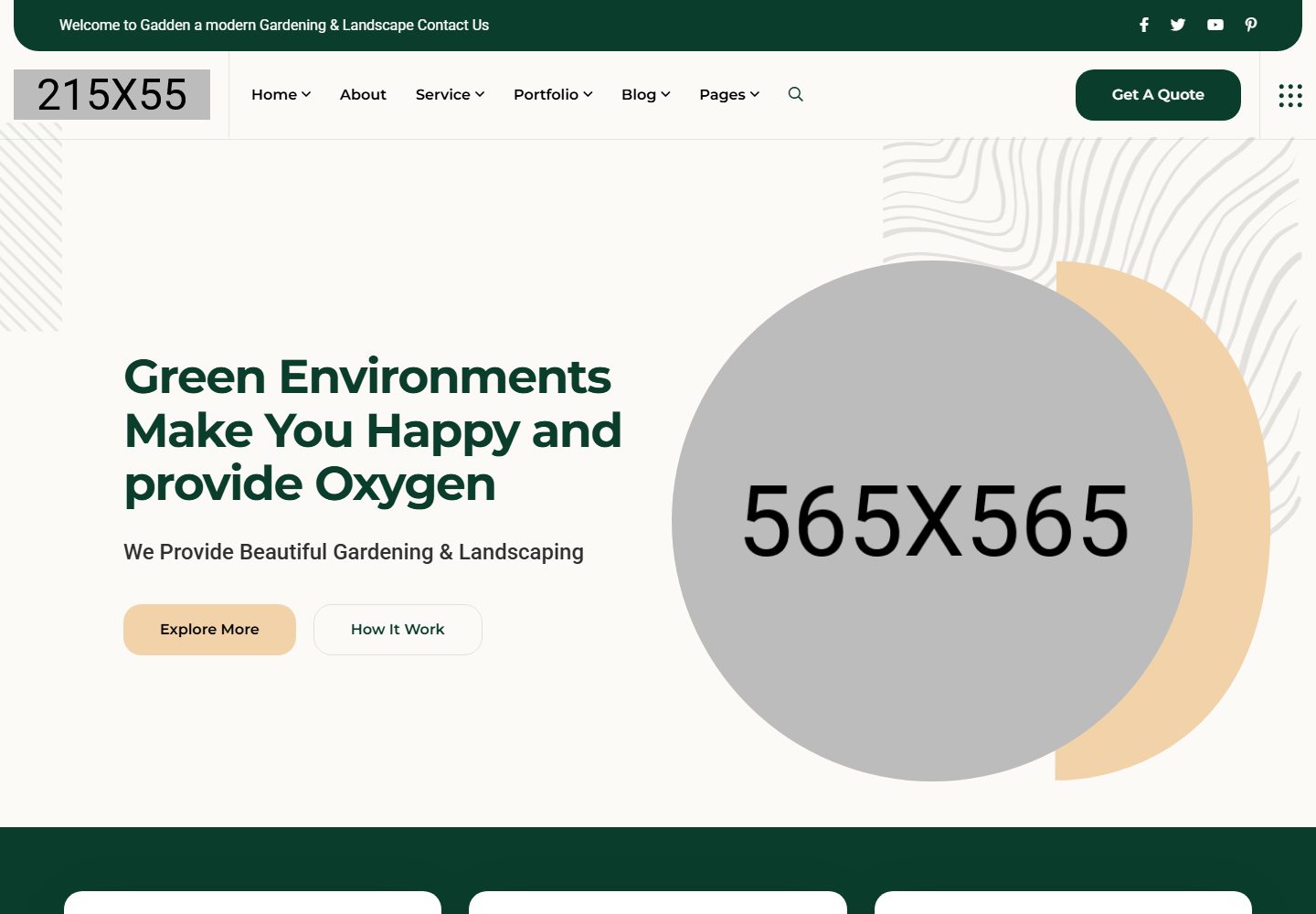Open the Facebook social link
Screen dimensions: 1316x914
coord(1143,25)
